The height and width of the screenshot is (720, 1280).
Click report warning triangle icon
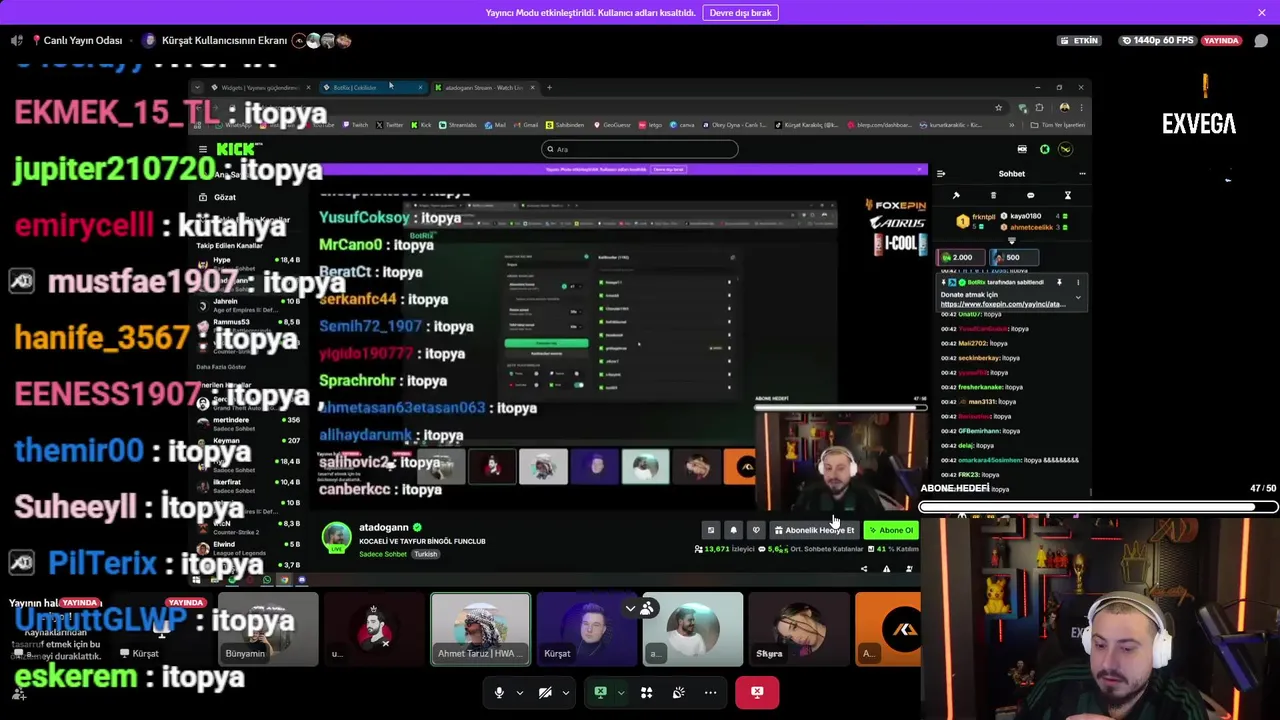click(x=886, y=569)
